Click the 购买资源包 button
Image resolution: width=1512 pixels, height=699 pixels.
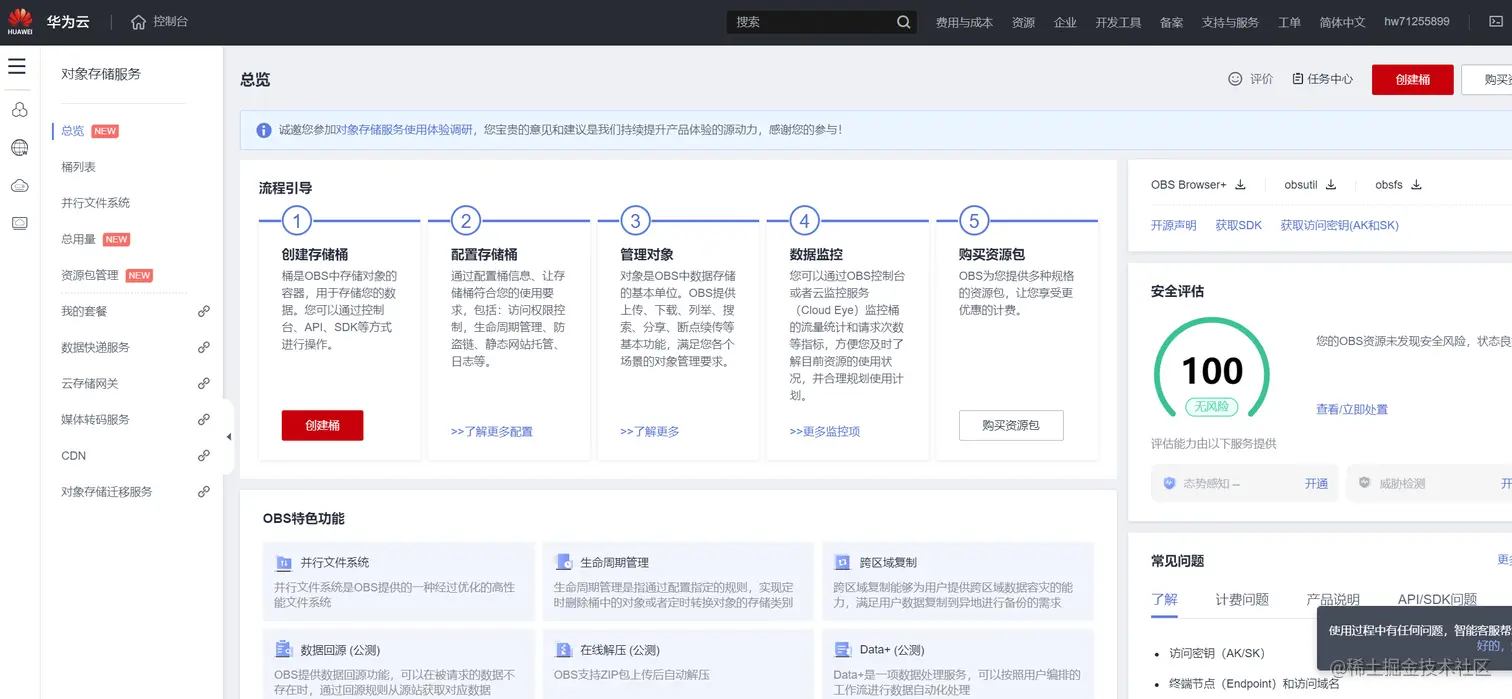click(x=1011, y=425)
